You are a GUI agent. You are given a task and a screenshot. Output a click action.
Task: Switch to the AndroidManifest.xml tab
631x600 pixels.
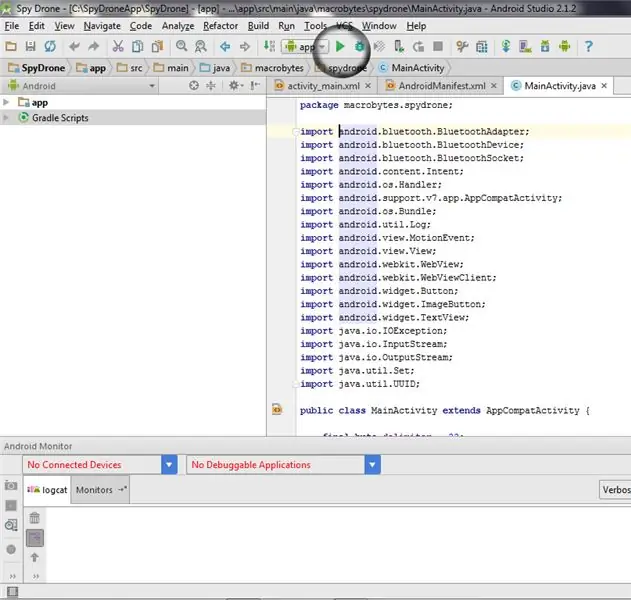441,86
